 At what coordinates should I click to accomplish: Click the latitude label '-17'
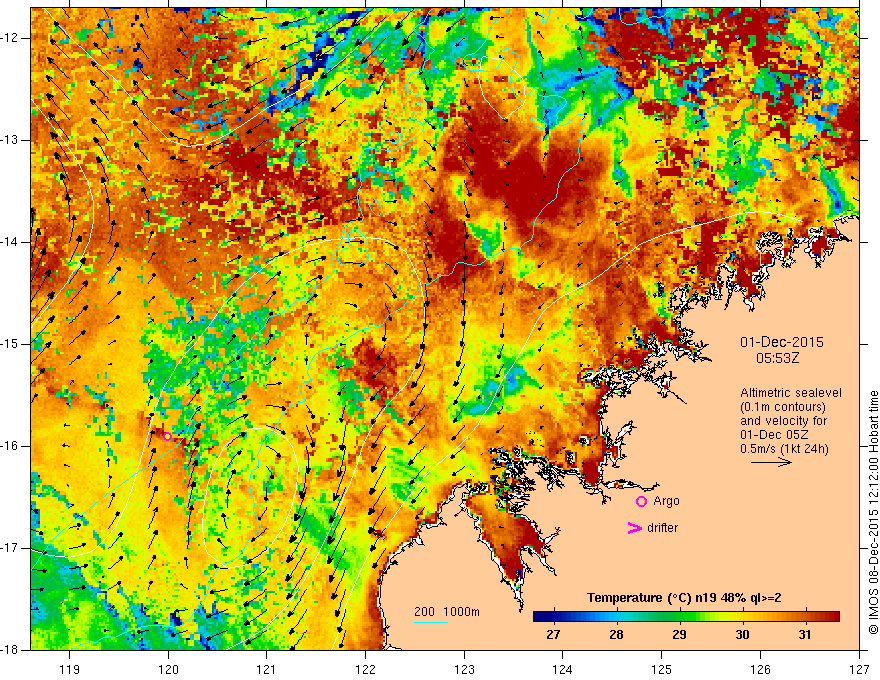[x=11, y=548]
